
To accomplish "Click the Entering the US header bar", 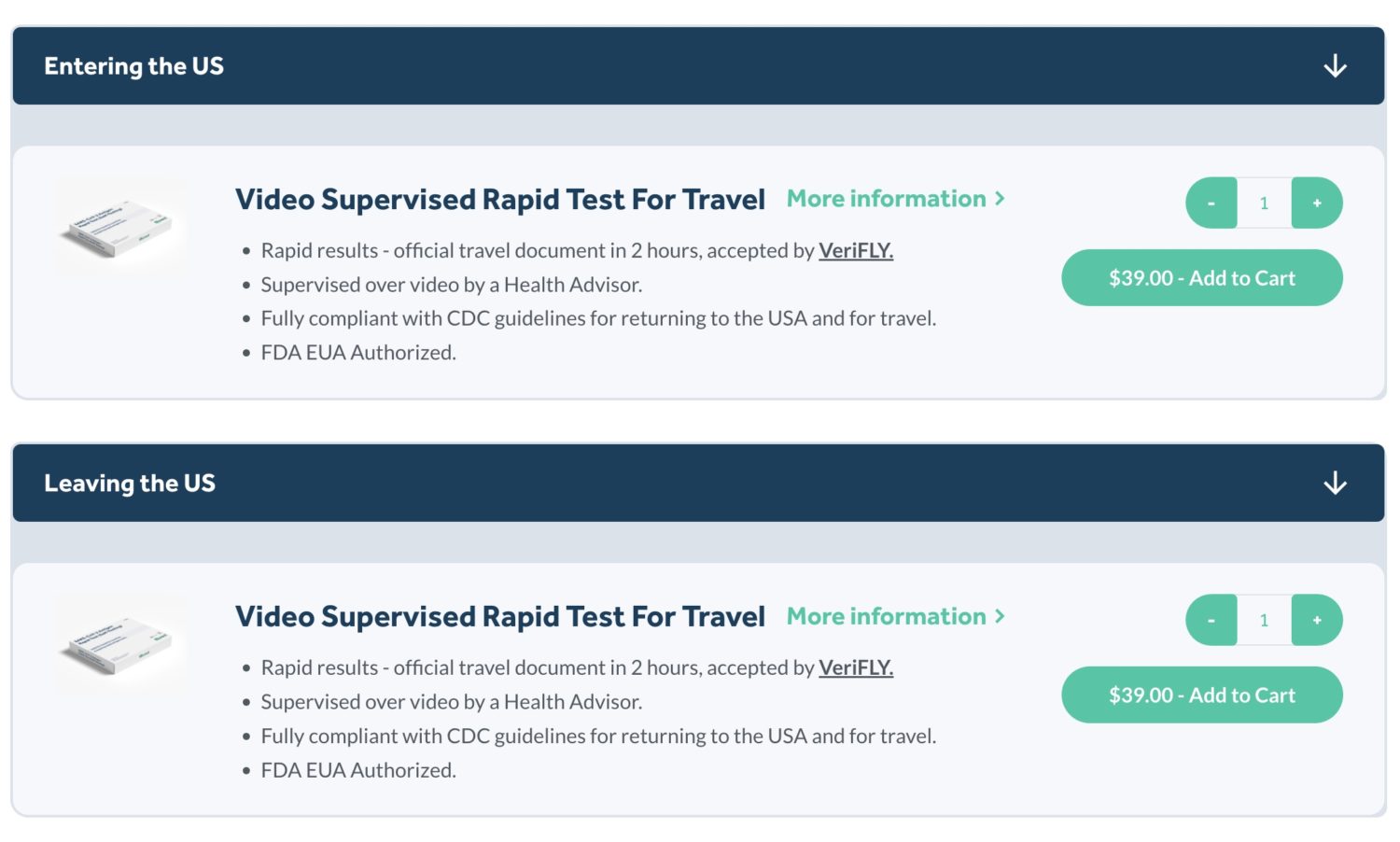I will point(698,65).
